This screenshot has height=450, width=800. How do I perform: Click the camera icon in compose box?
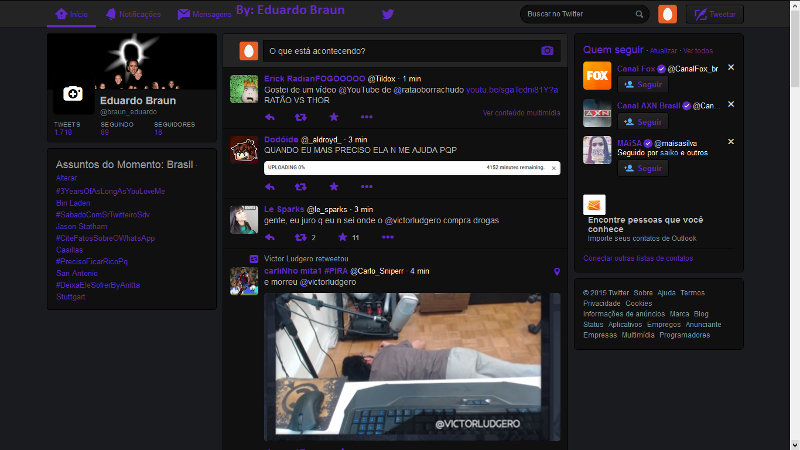click(x=547, y=51)
